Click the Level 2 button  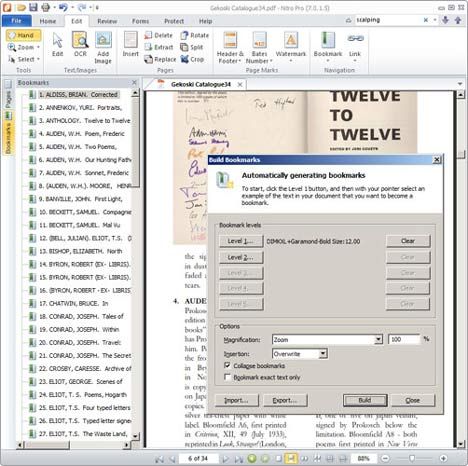coord(241,257)
